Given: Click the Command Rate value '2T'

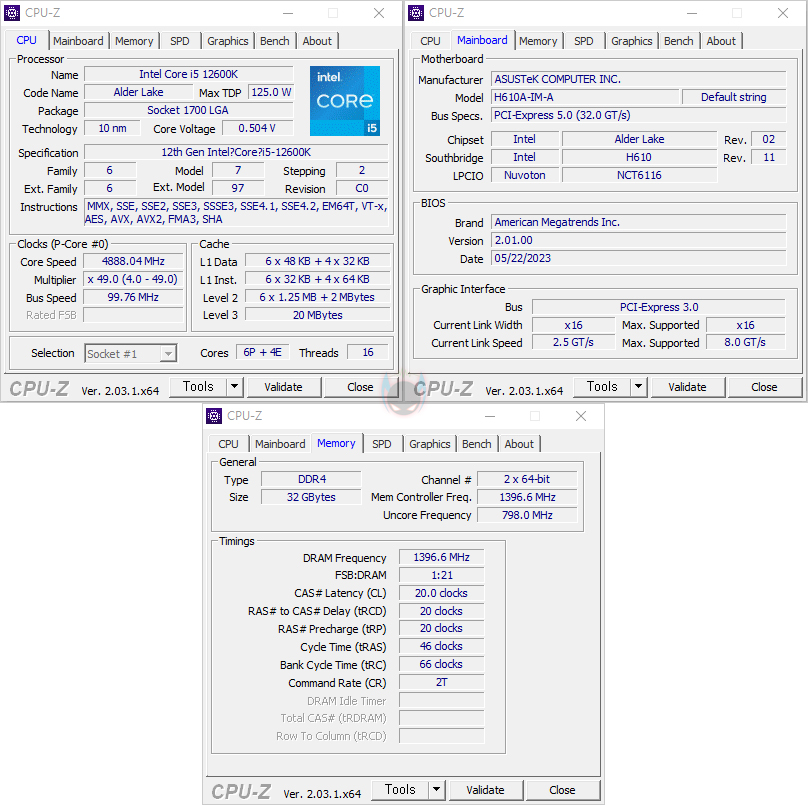Looking at the screenshot, I should pos(442,682).
